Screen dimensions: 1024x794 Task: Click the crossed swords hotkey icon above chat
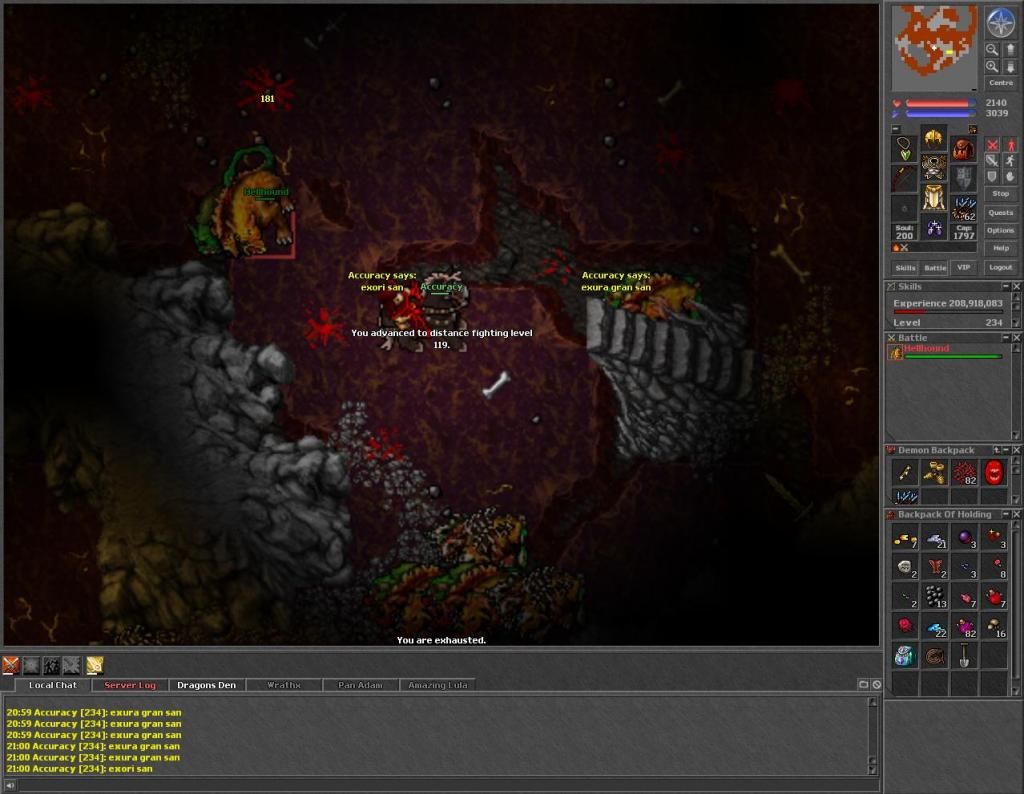[10, 665]
